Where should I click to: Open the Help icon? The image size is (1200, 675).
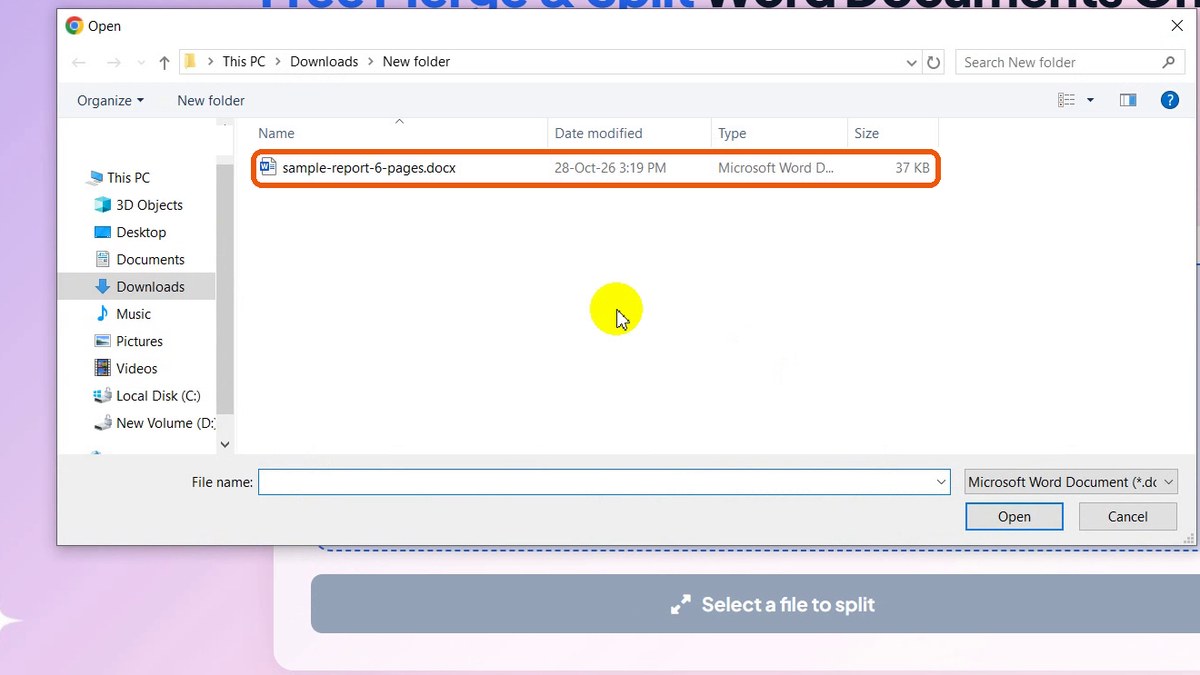pos(1169,100)
